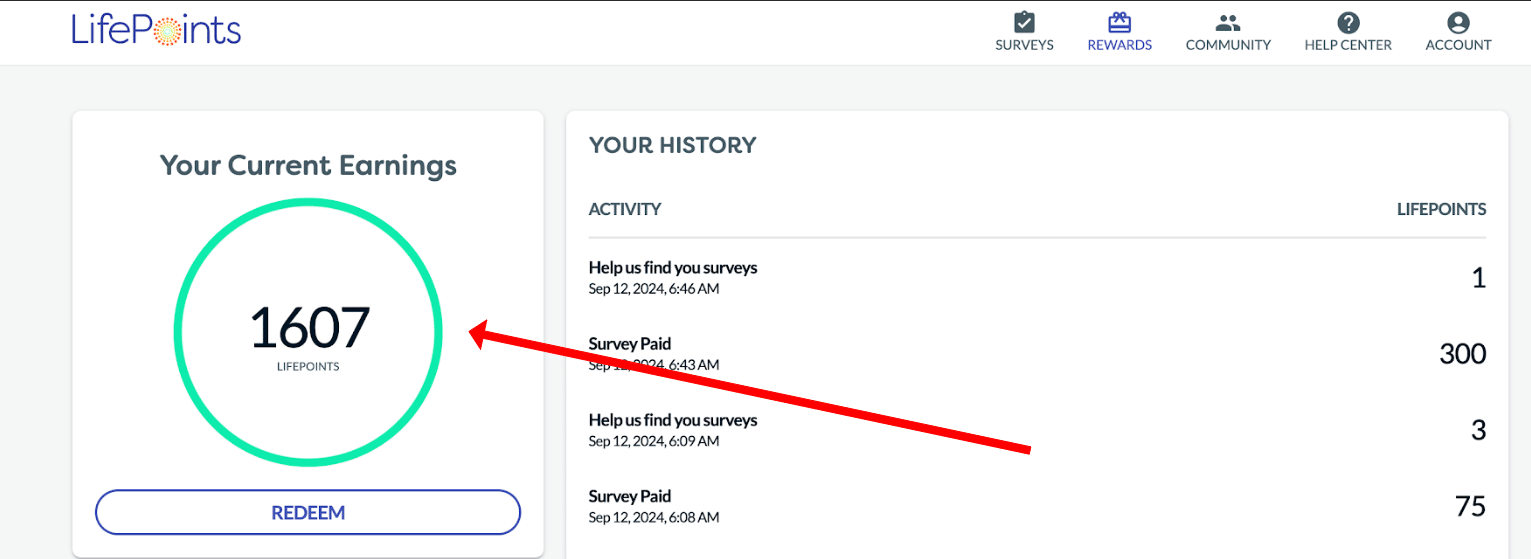
Task: Click the 3 points value
Action: point(1479,430)
